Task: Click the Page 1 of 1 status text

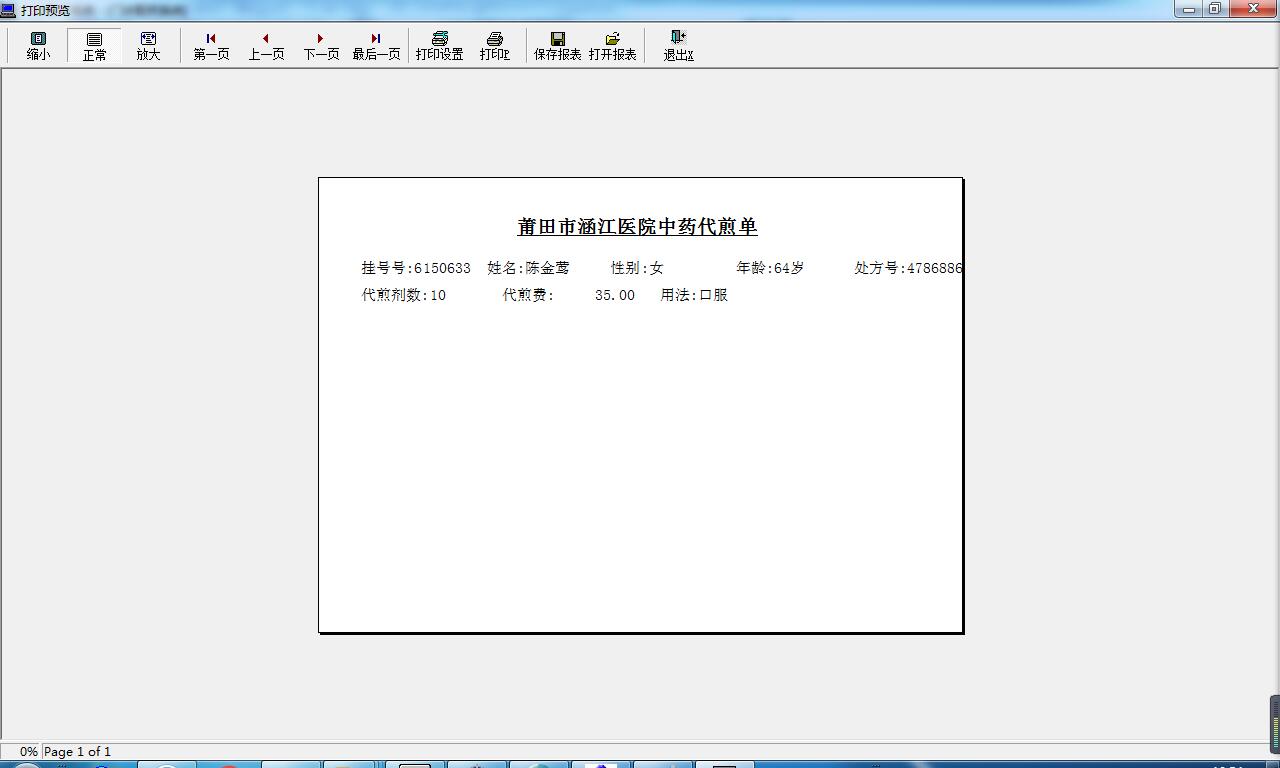Action: click(77, 751)
